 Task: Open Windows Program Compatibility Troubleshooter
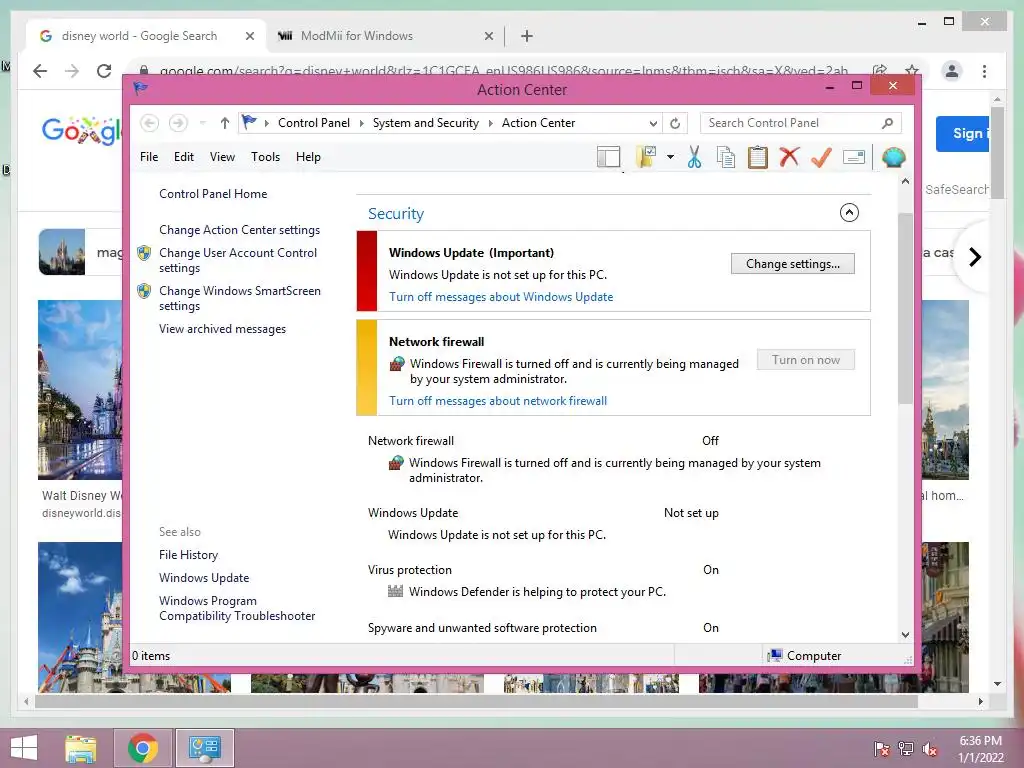[237, 608]
